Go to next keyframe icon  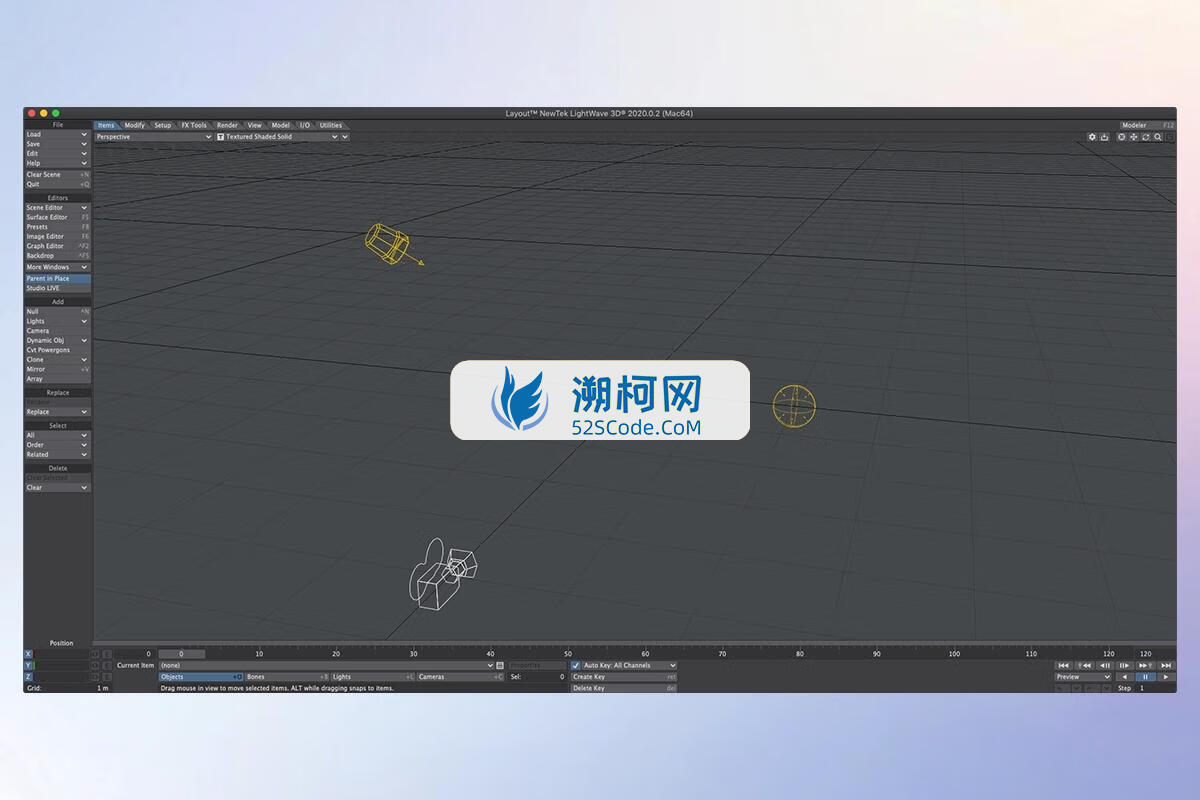1145,665
